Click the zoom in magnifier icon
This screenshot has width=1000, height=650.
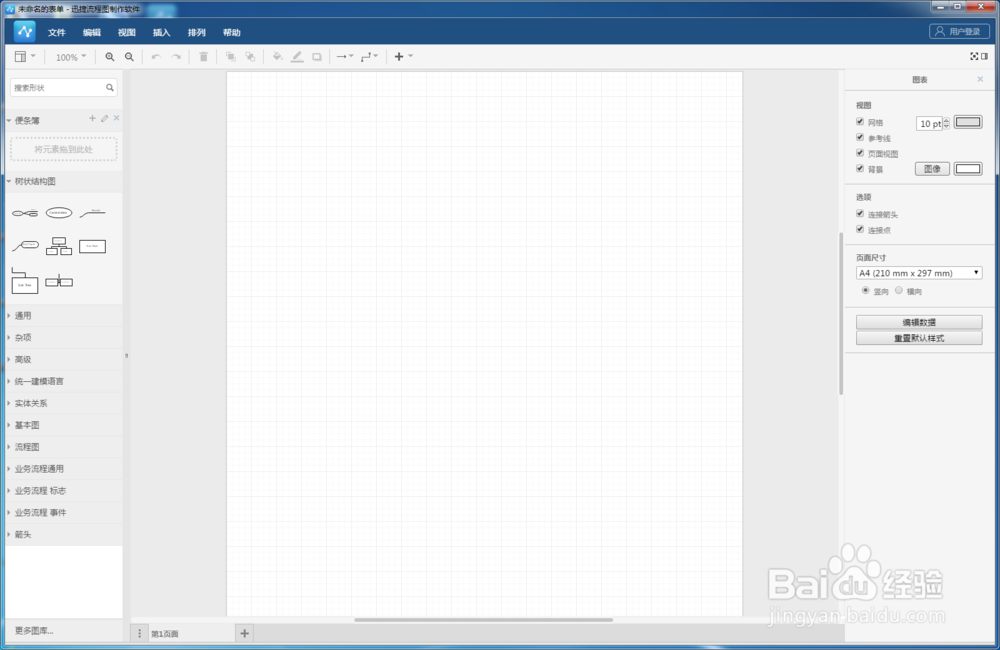tap(110, 57)
